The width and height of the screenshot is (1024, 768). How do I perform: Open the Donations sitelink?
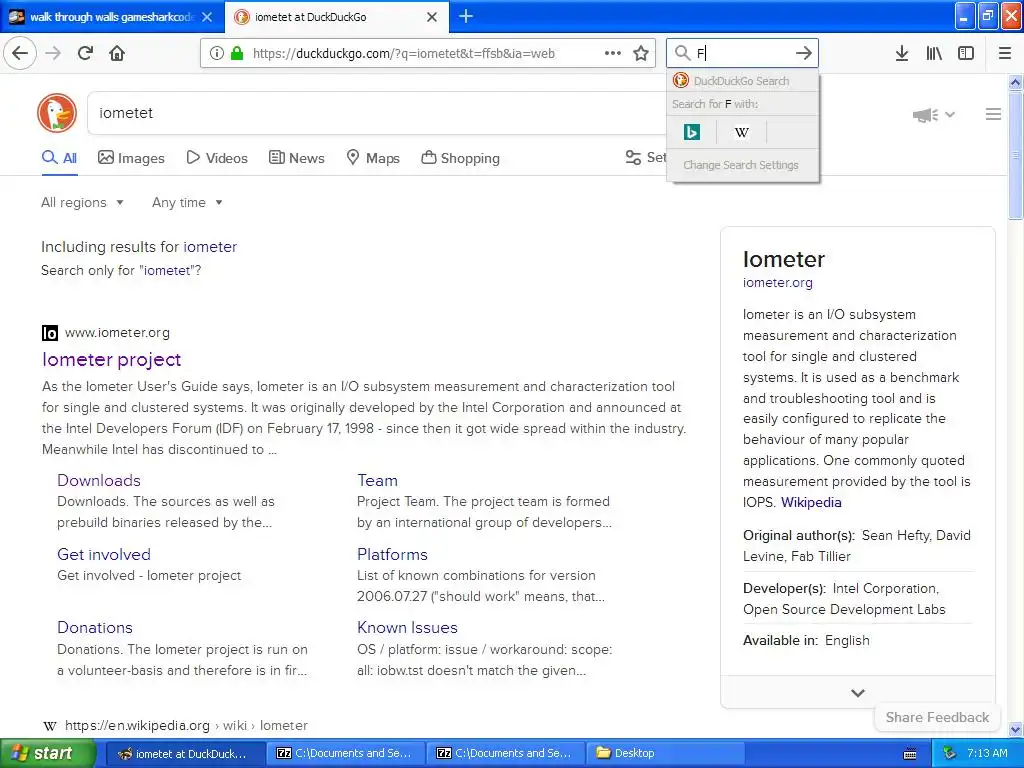(x=95, y=628)
